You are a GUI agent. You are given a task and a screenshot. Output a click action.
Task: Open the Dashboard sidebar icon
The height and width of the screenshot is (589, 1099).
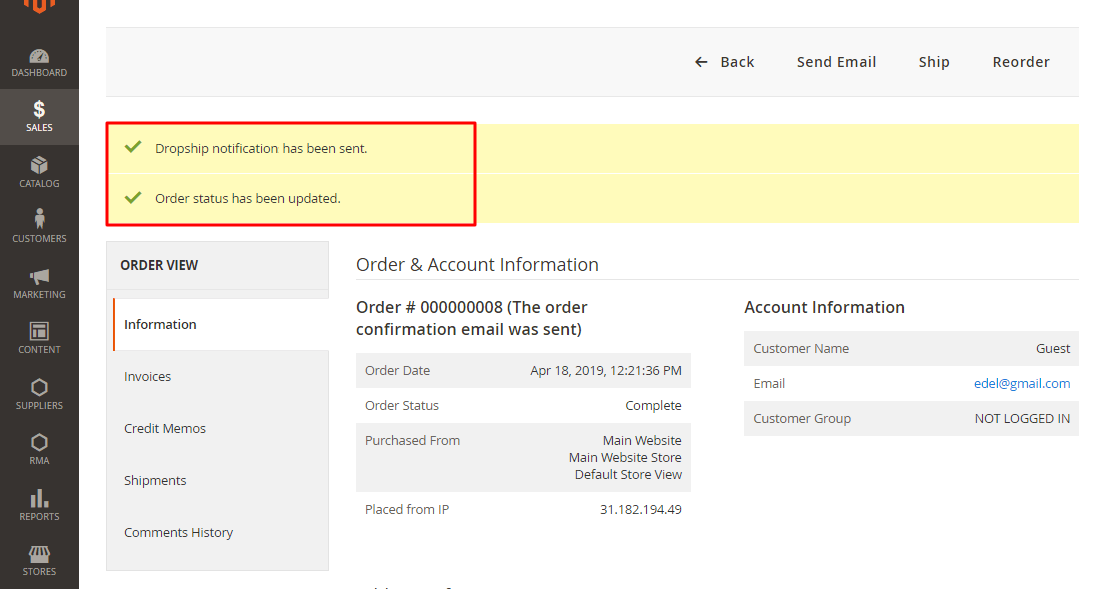[39, 57]
